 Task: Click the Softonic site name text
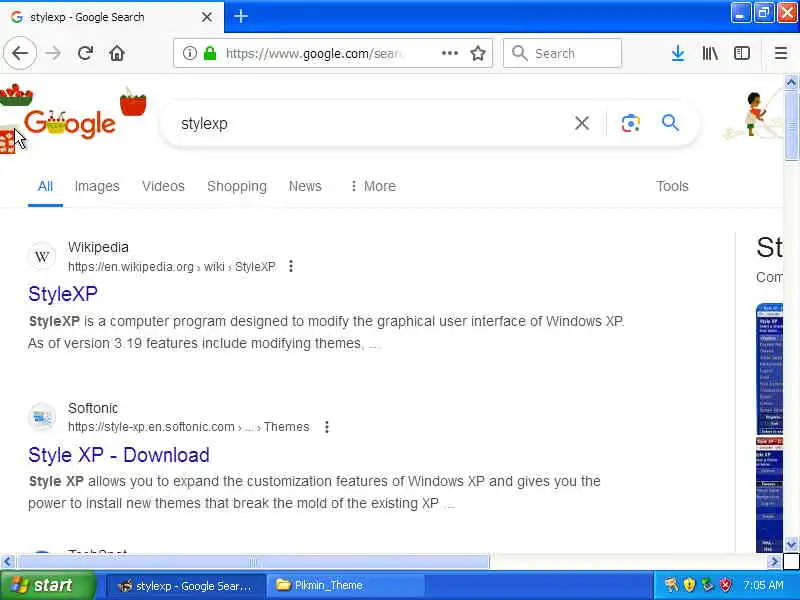point(93,408)
